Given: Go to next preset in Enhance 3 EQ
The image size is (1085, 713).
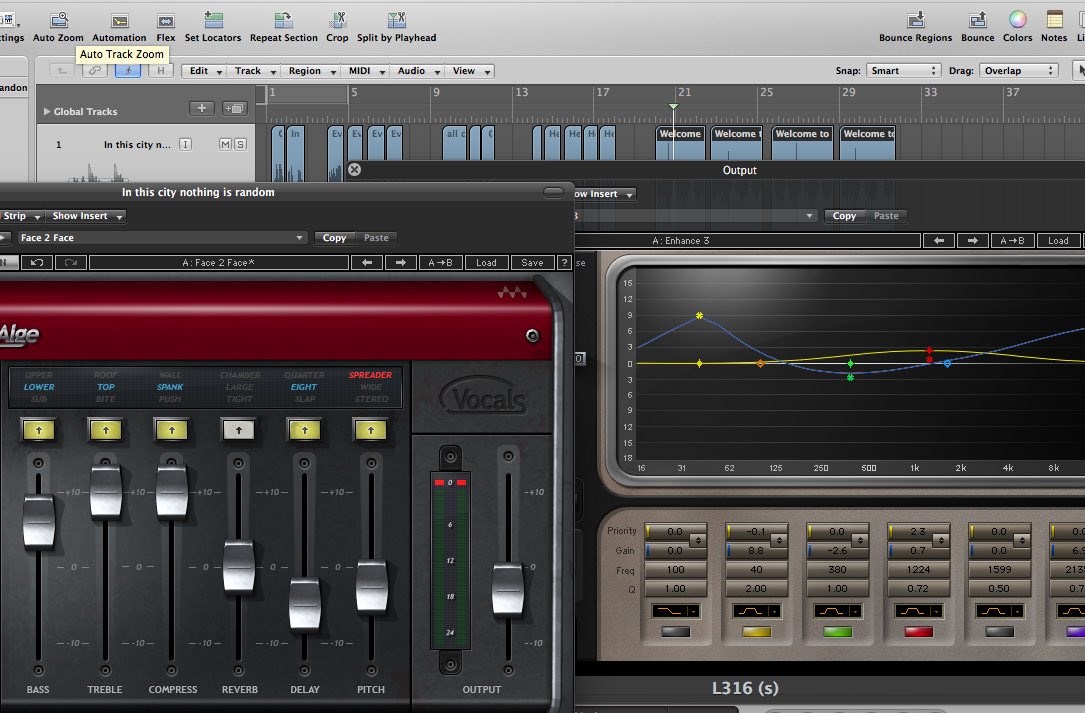Looking at the screenshot, I should [x=972, y=240].
